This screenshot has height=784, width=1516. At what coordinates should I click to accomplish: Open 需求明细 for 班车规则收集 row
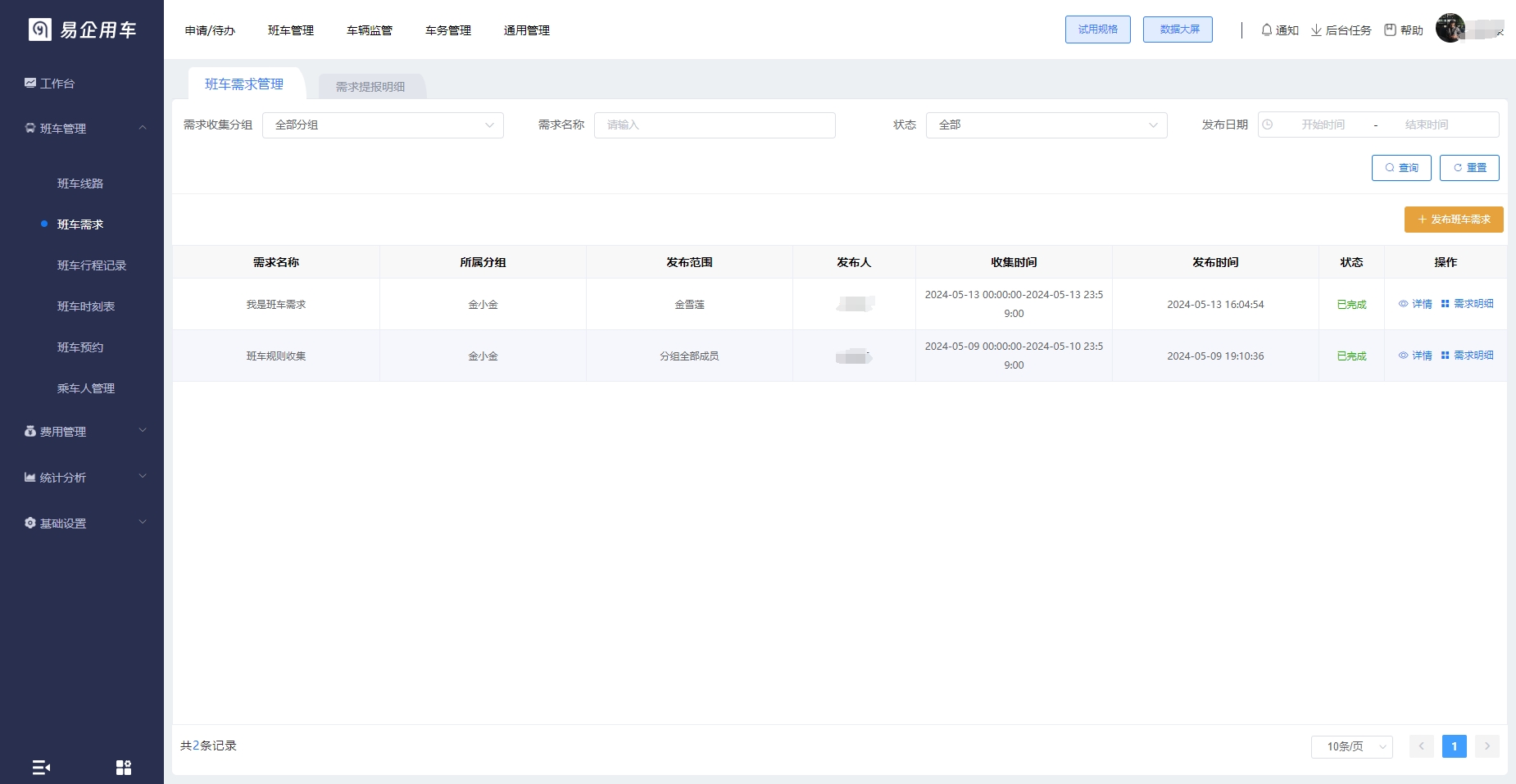point(1467,356)
